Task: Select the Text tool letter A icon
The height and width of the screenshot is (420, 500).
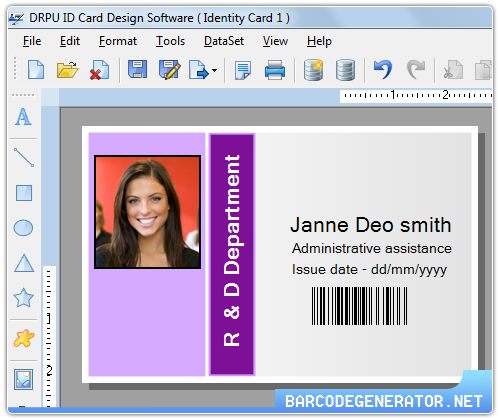Action: point(23,116)
